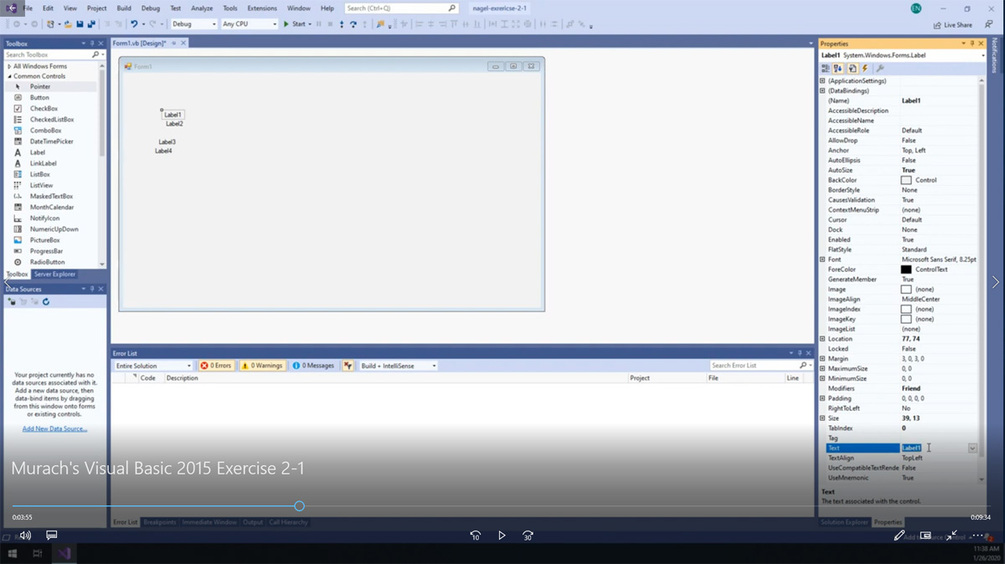Click the Save All toolbar icon
Screen dimensions: 1005x564
click(x=92, y=24)
